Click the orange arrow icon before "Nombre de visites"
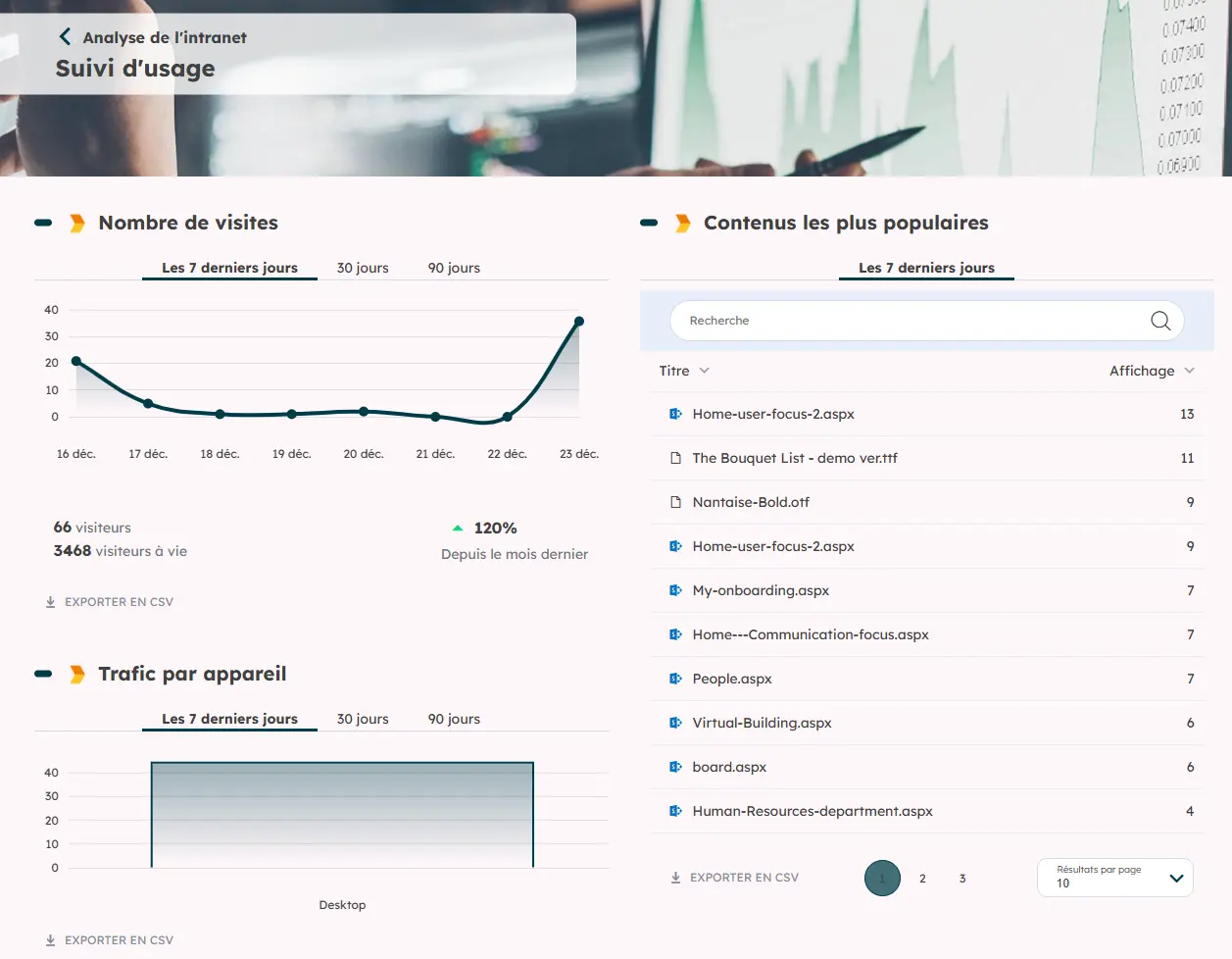 [75, 223]
